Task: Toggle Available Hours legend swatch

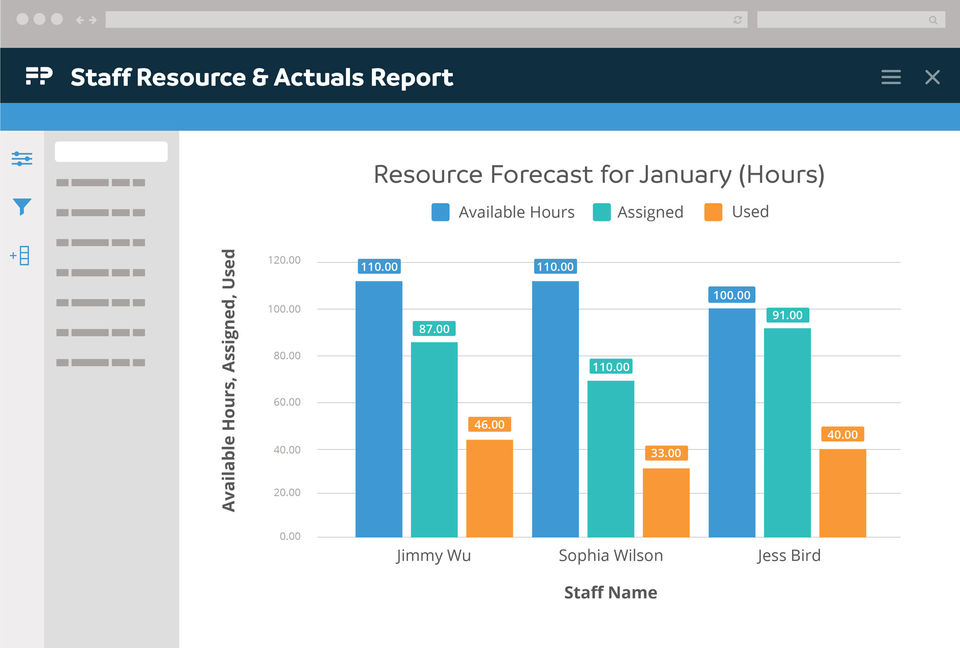Action: click(441, 212)
